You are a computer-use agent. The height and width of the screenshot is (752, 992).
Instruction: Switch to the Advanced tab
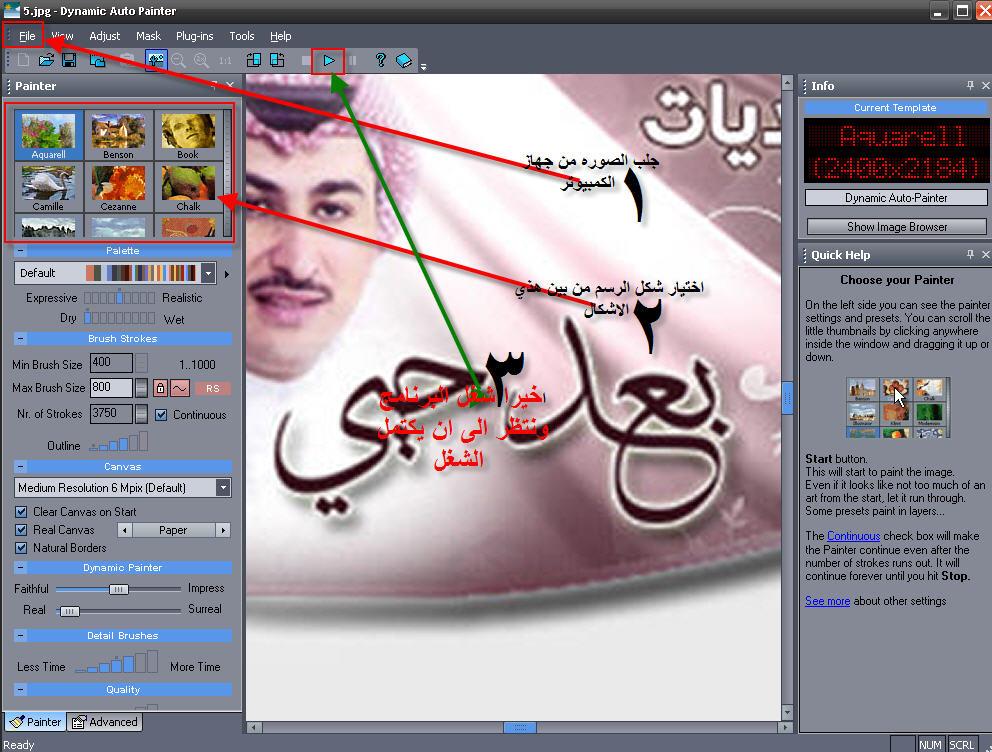105,722
